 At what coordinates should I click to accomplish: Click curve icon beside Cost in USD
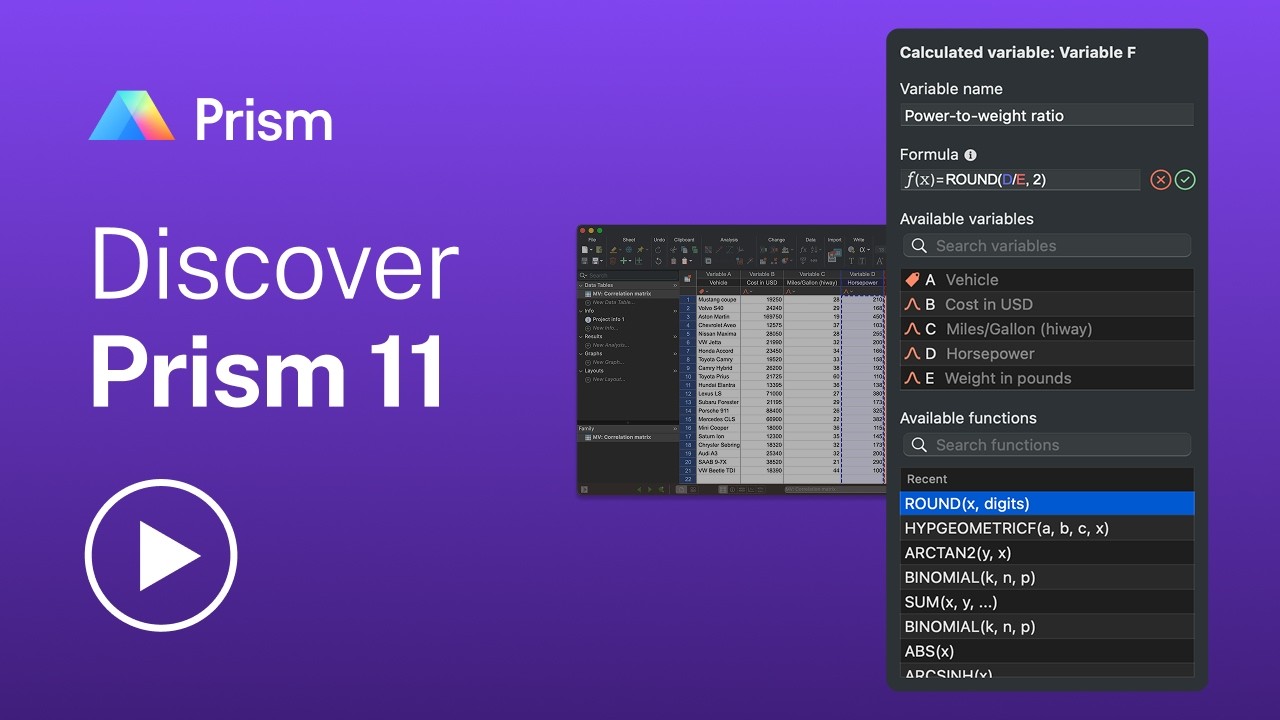[x=912, y=304]
